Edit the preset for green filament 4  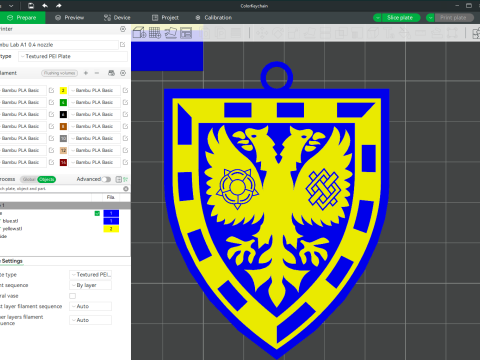[125, 102]
